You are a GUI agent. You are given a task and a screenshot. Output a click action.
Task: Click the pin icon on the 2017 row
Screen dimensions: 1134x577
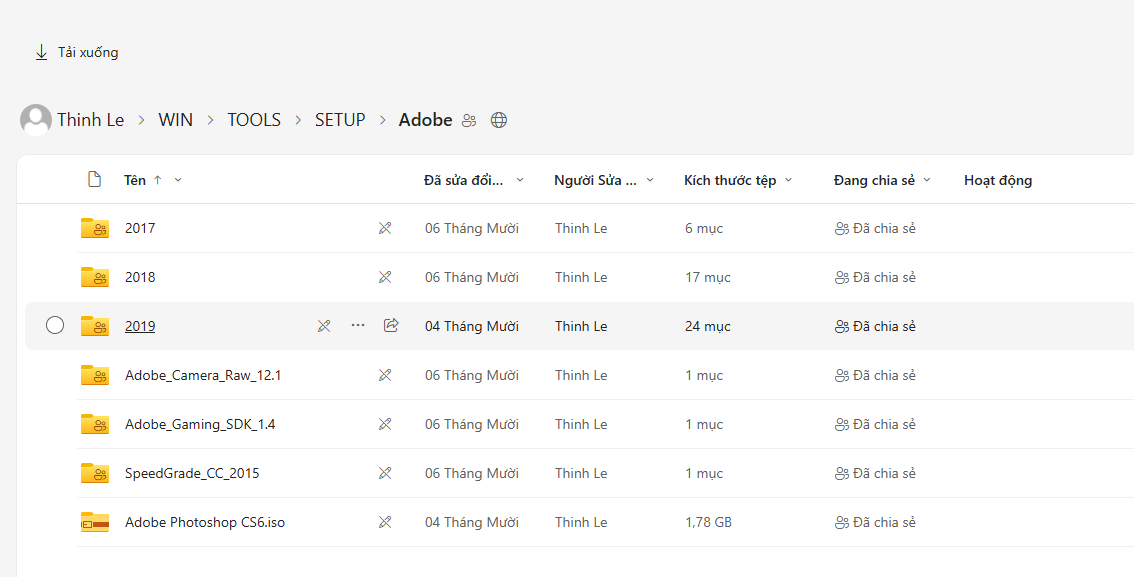(385, 228)
